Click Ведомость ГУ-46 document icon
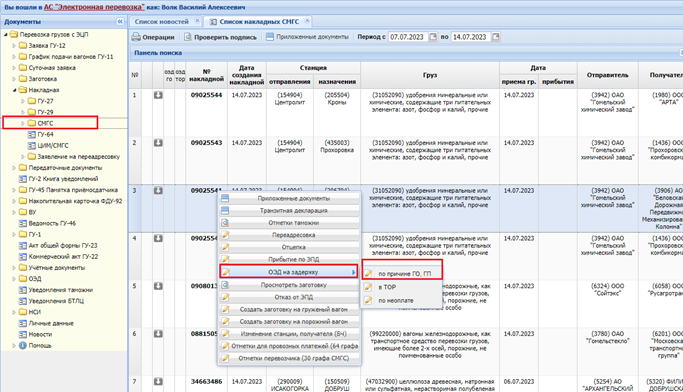The image size is (683, 392). click(23, 223)
